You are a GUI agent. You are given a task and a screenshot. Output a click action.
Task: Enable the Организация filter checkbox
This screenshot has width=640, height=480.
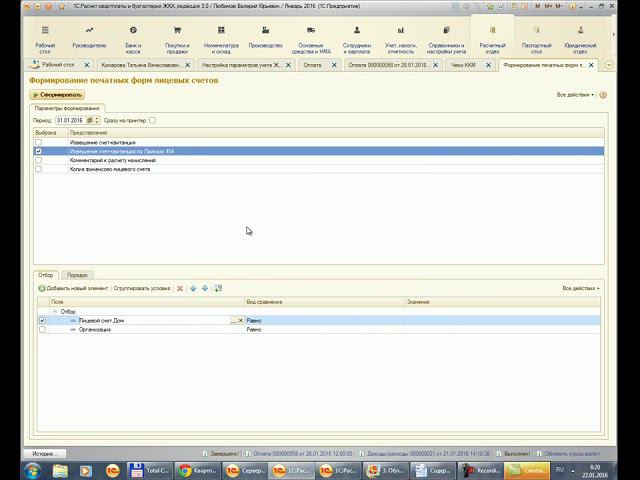pos(42,330)
